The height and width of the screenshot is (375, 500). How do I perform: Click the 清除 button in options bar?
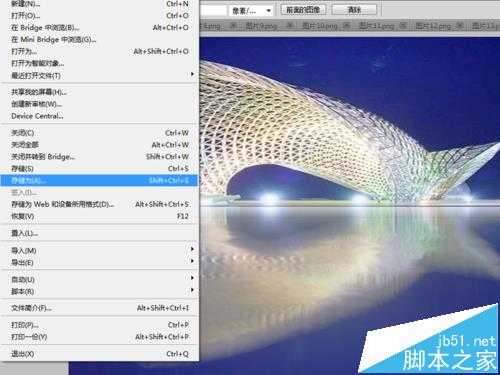(x=354, y=10)
